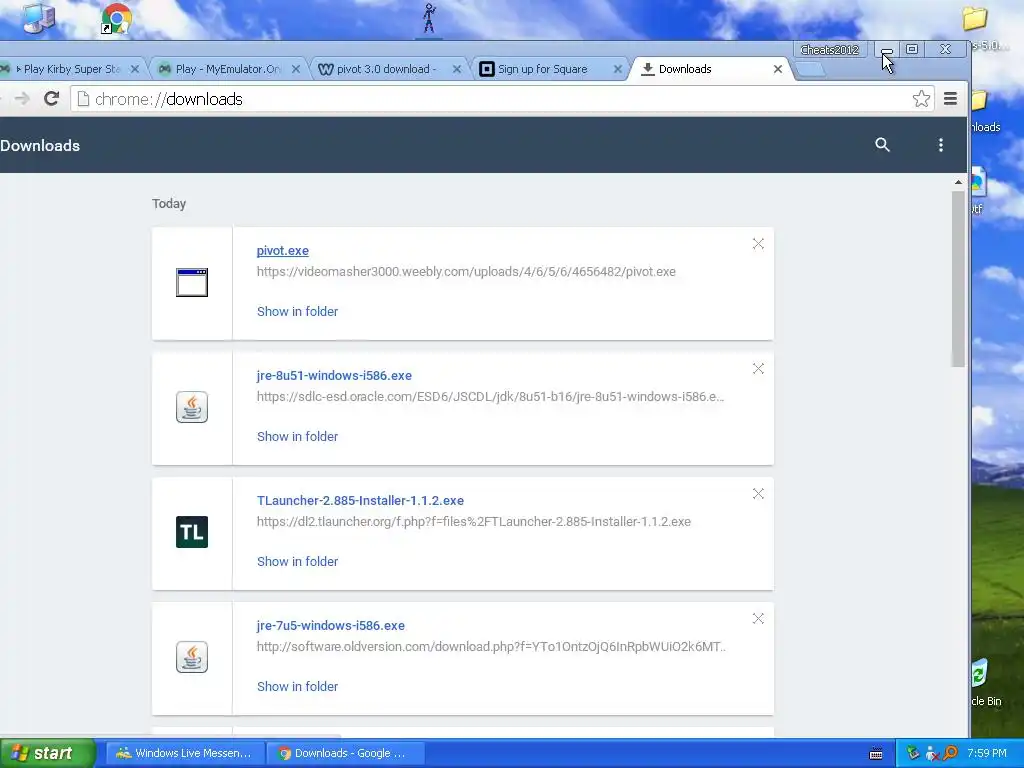Close the Play Kirby Super Star tab

tap(135, 69)
